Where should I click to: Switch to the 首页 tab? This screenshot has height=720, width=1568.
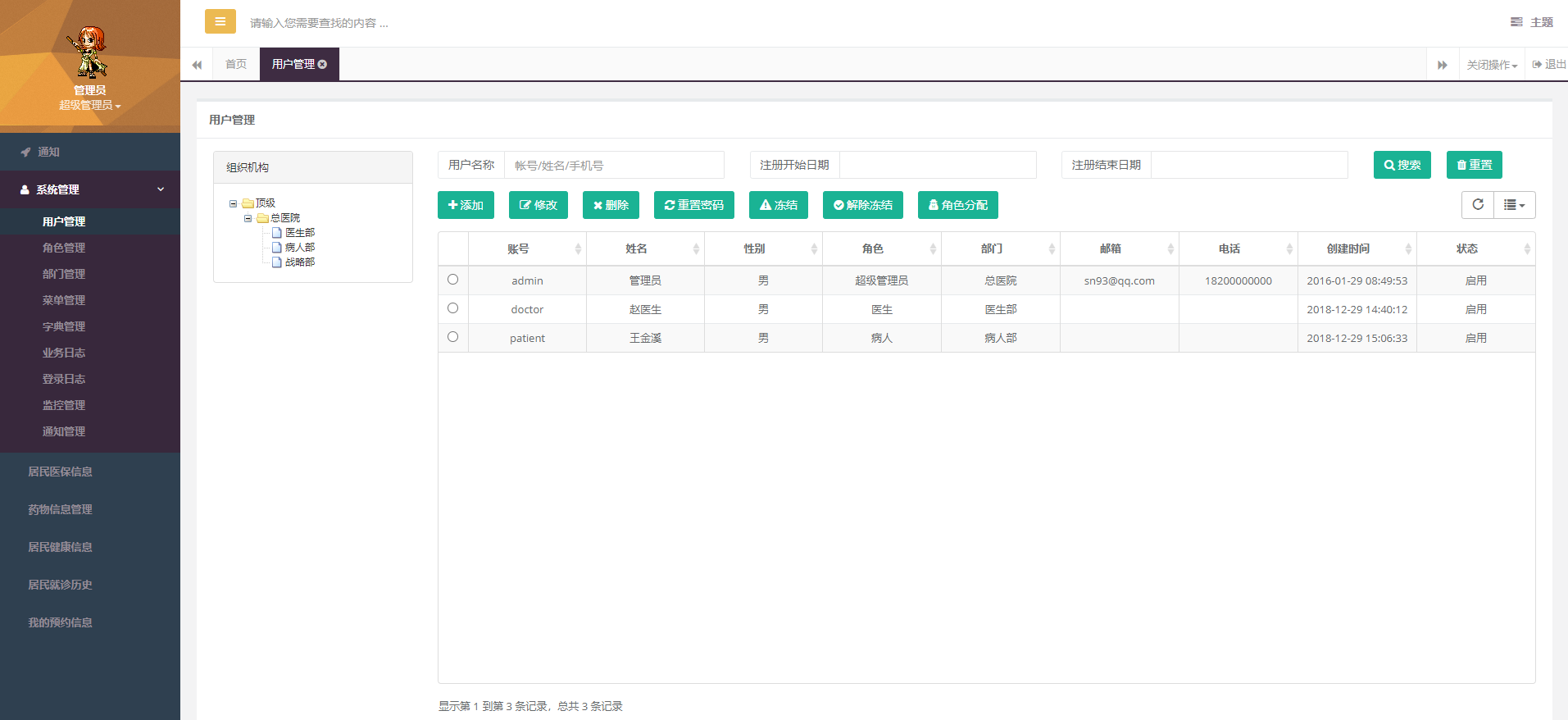[x=236, y=64]
